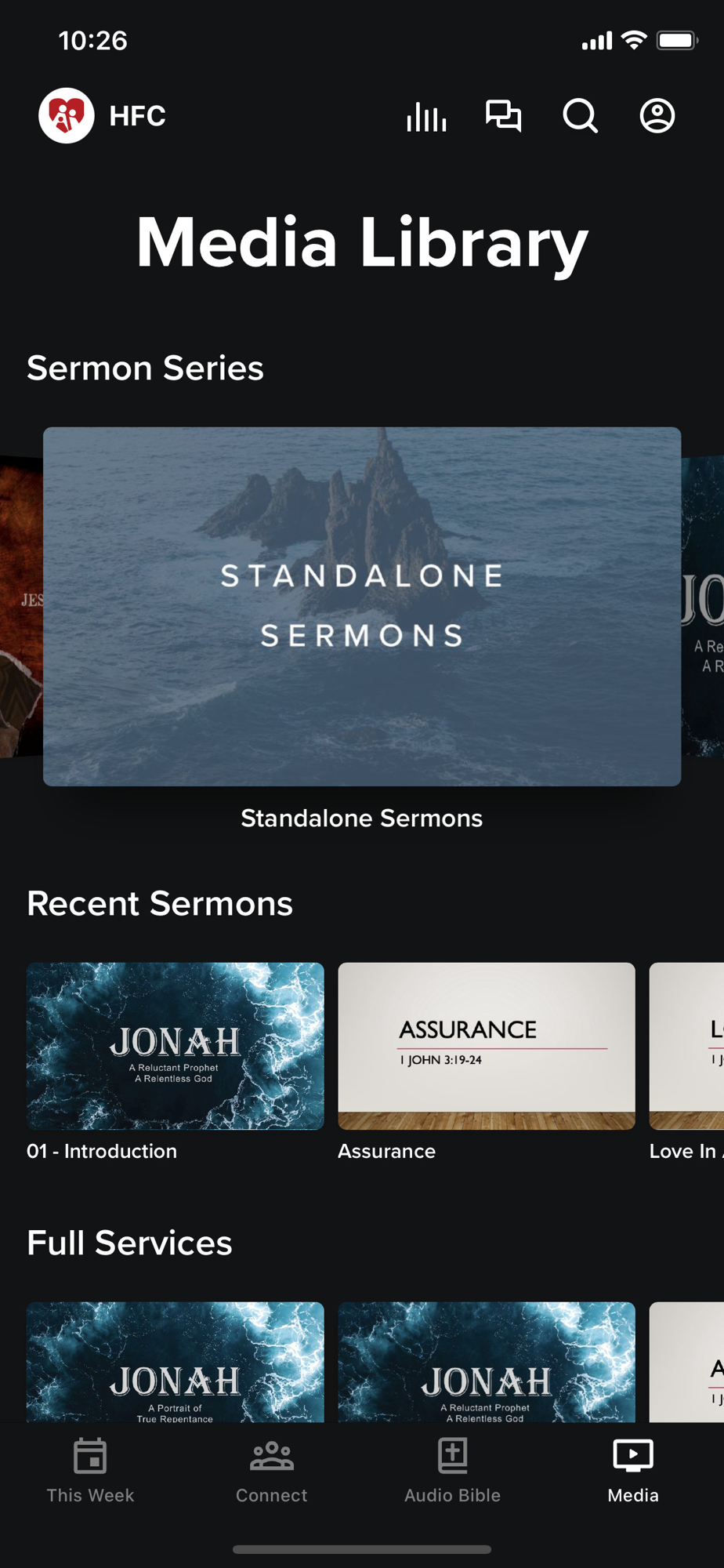Open the This Week calendar tab

point(90,1471)
